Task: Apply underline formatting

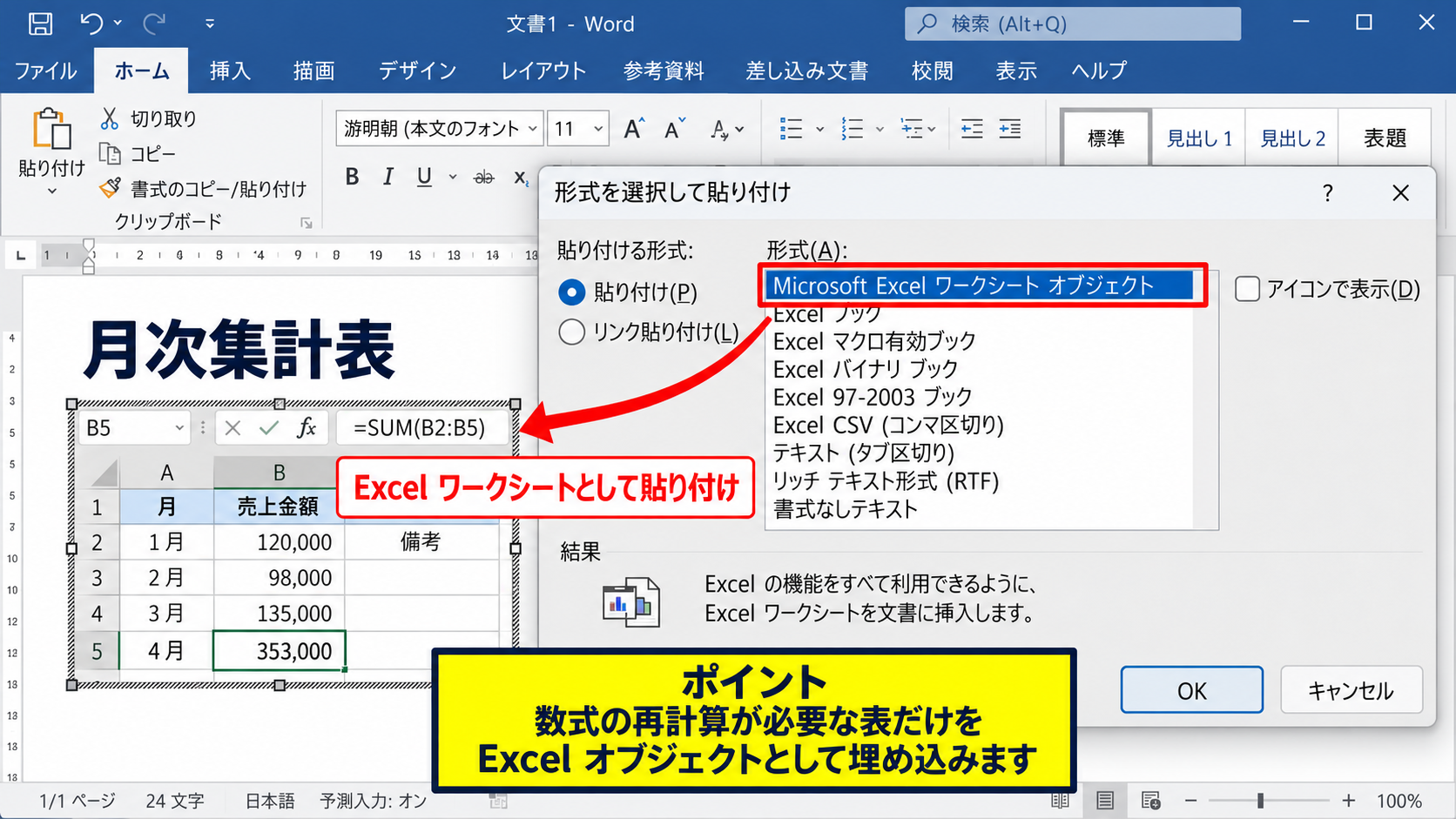Action: (x=424, y=178)
